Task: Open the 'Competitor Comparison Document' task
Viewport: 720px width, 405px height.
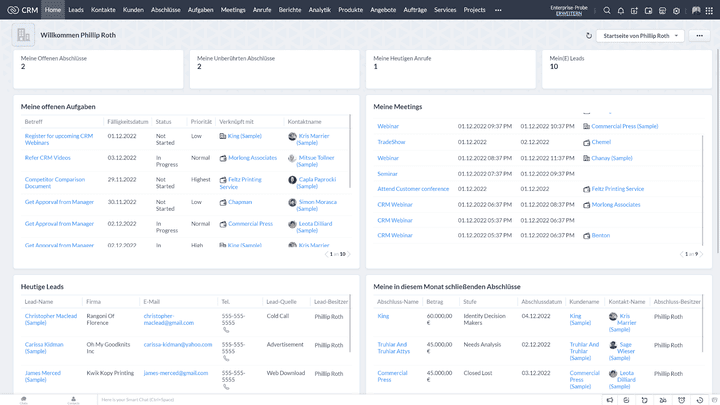Action: point(55,183)
